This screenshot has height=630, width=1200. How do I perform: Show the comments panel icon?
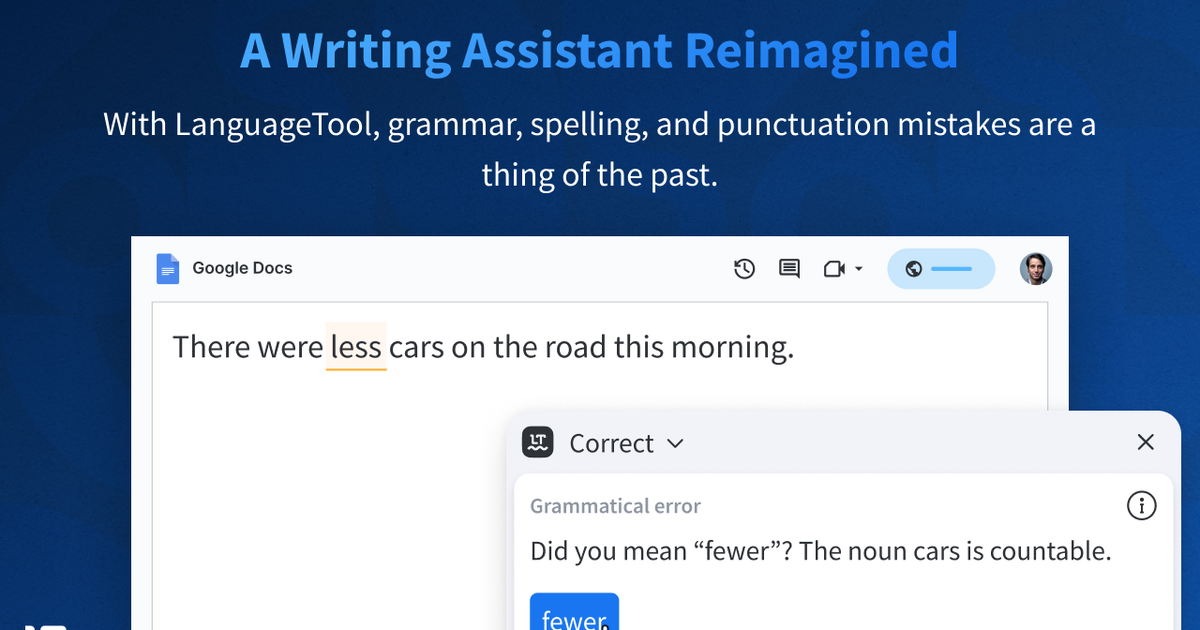[x=789, y=269]
